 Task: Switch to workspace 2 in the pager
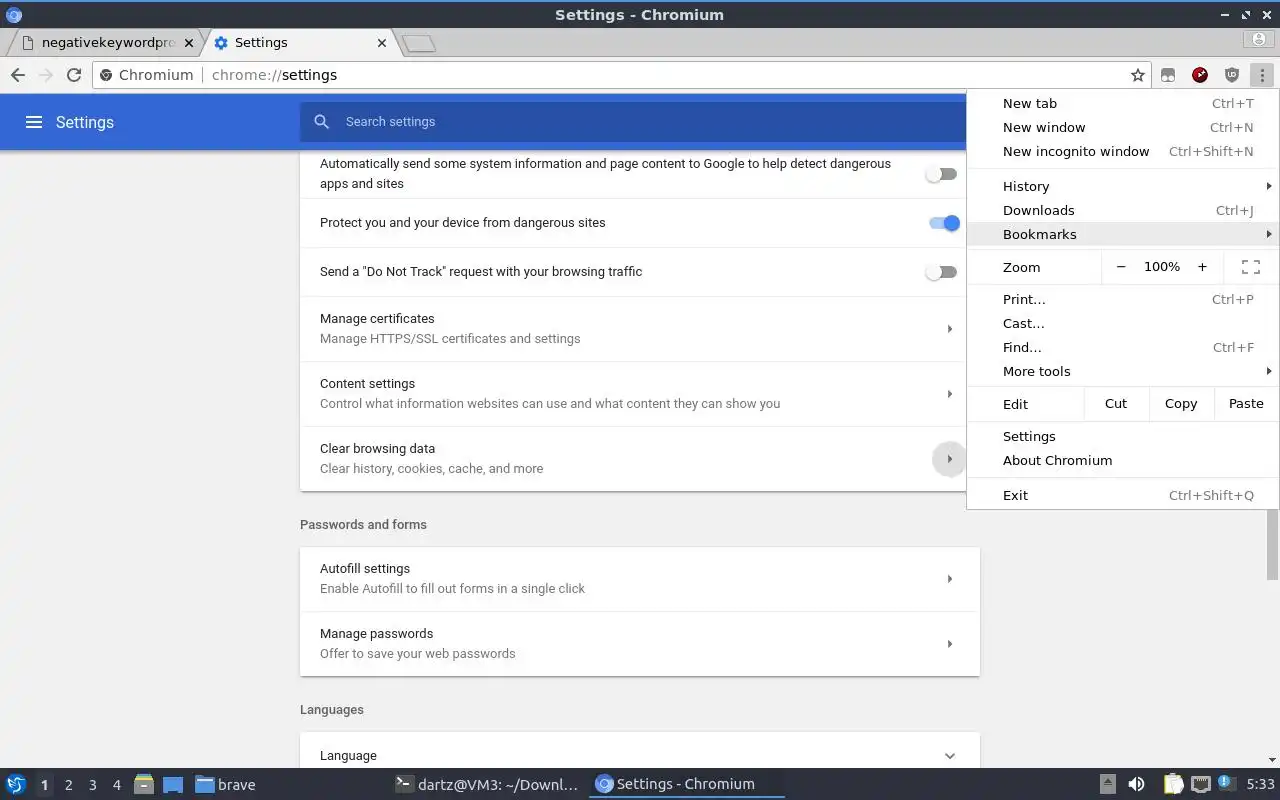[68, 785]
